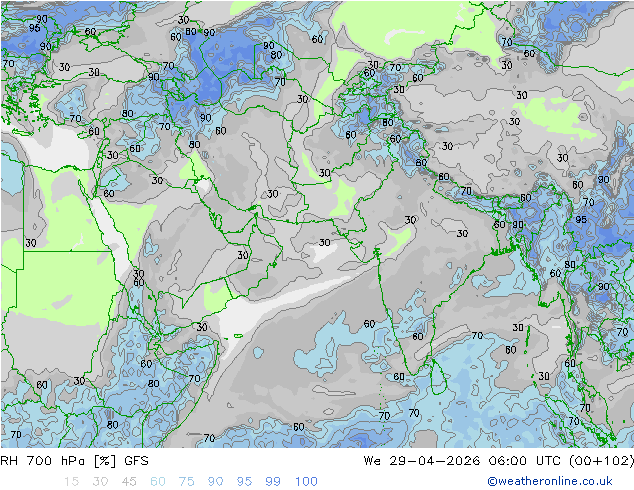Select the "RH 700 hPa" title text

click(42, 461)
